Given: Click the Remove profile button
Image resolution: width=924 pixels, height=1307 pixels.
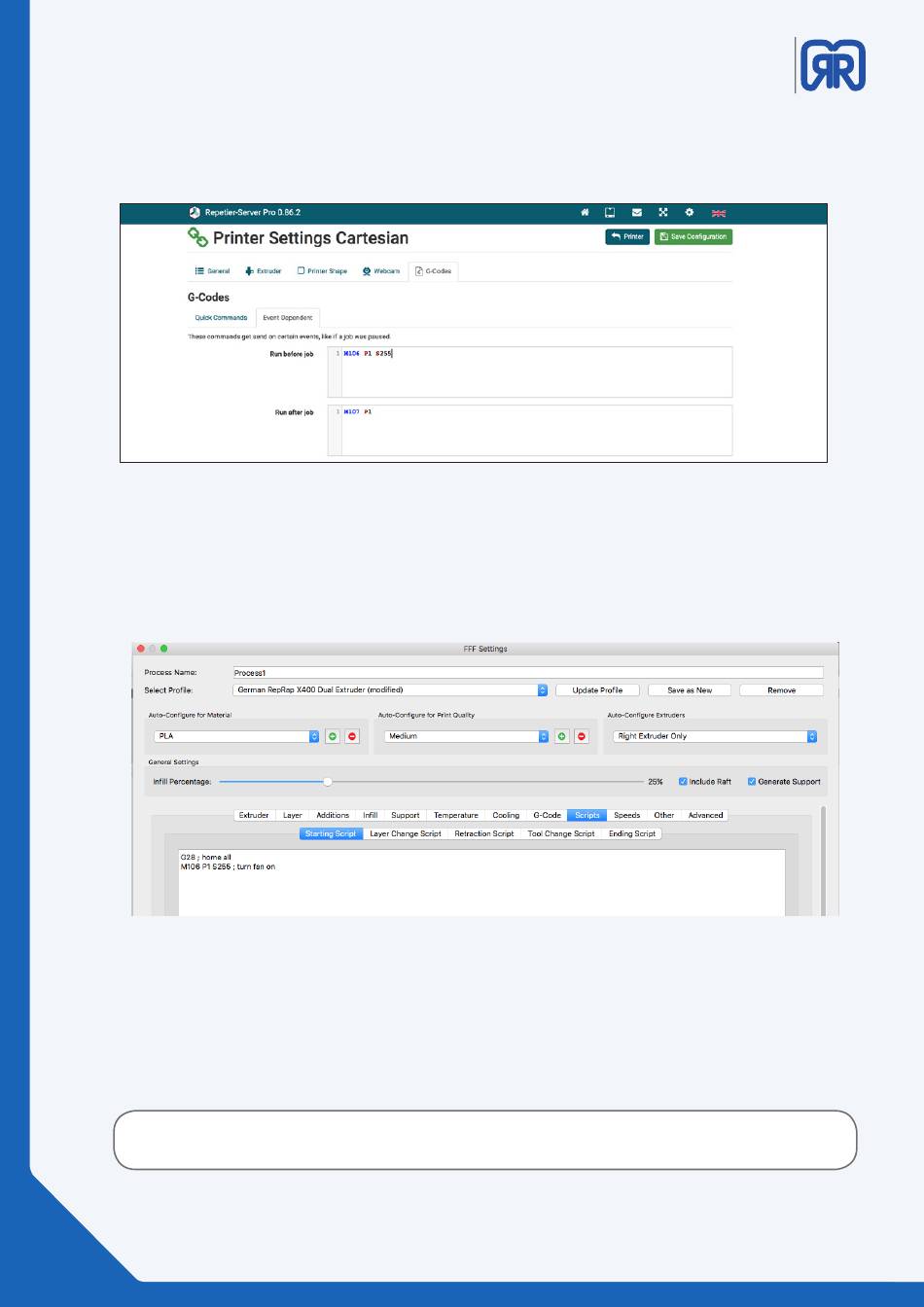Looking at the screenshot, I should [781, 690].
